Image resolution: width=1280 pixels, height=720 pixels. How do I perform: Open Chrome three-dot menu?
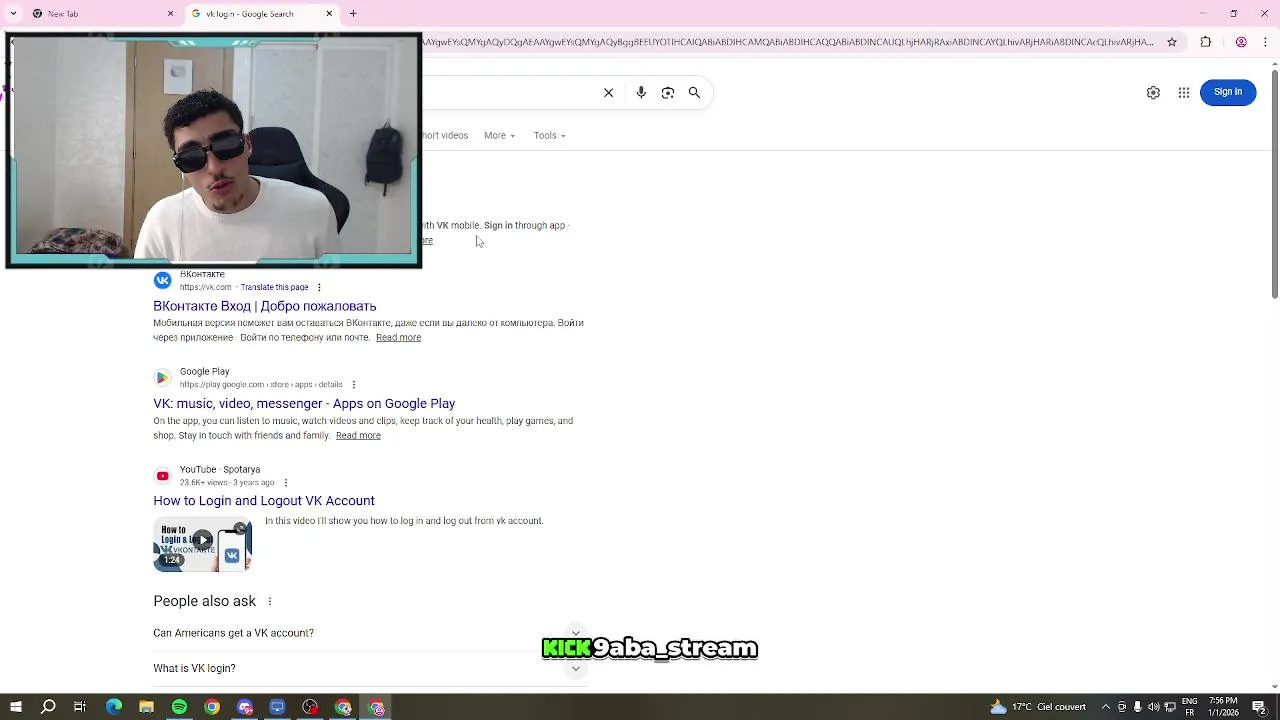click(x=1266, y=42)
